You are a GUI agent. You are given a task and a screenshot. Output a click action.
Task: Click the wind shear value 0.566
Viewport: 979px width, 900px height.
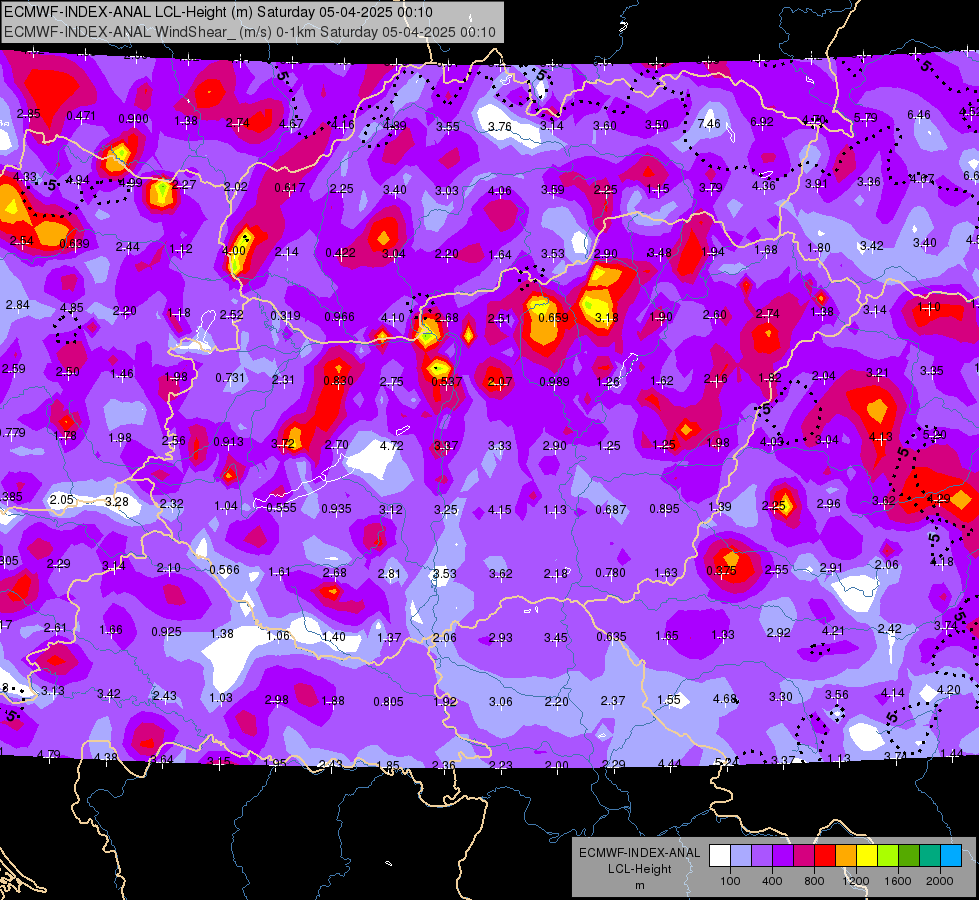[224, 570]
